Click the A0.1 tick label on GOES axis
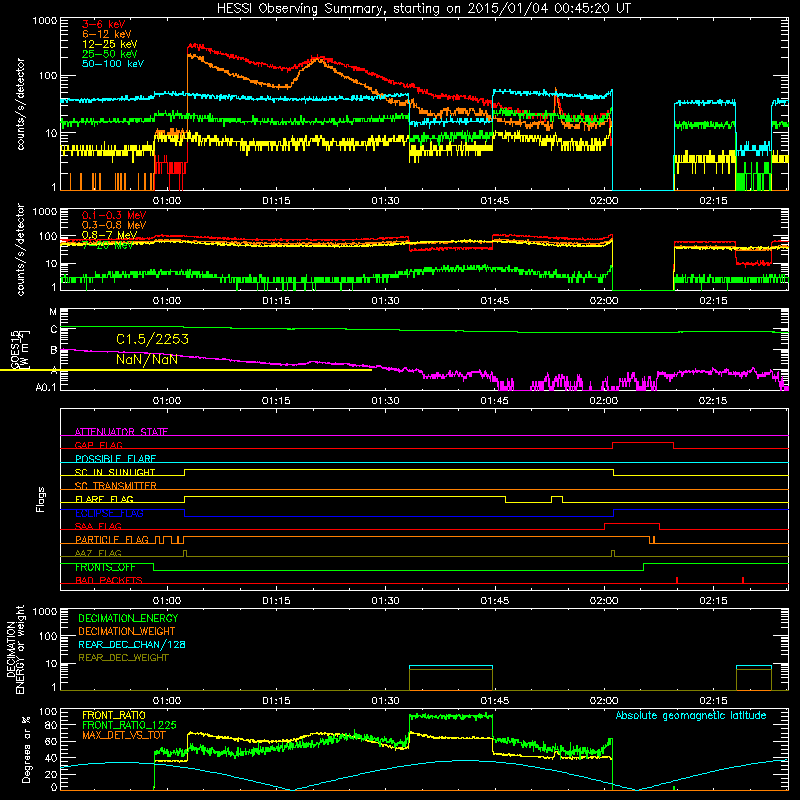The image size is (800, 800). [46, 388]
